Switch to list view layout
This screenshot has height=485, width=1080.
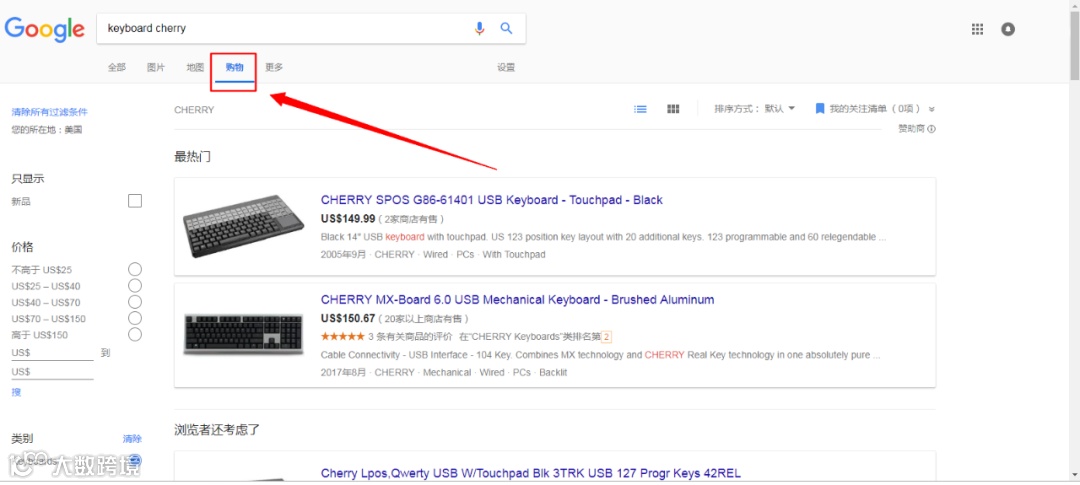[x=641, y=109]
